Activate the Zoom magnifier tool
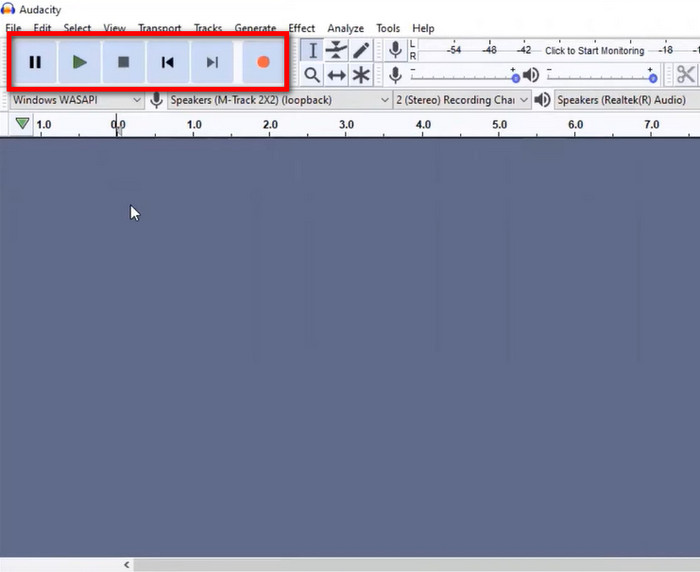Screen dimensions: 700x572 pos(312,75)
